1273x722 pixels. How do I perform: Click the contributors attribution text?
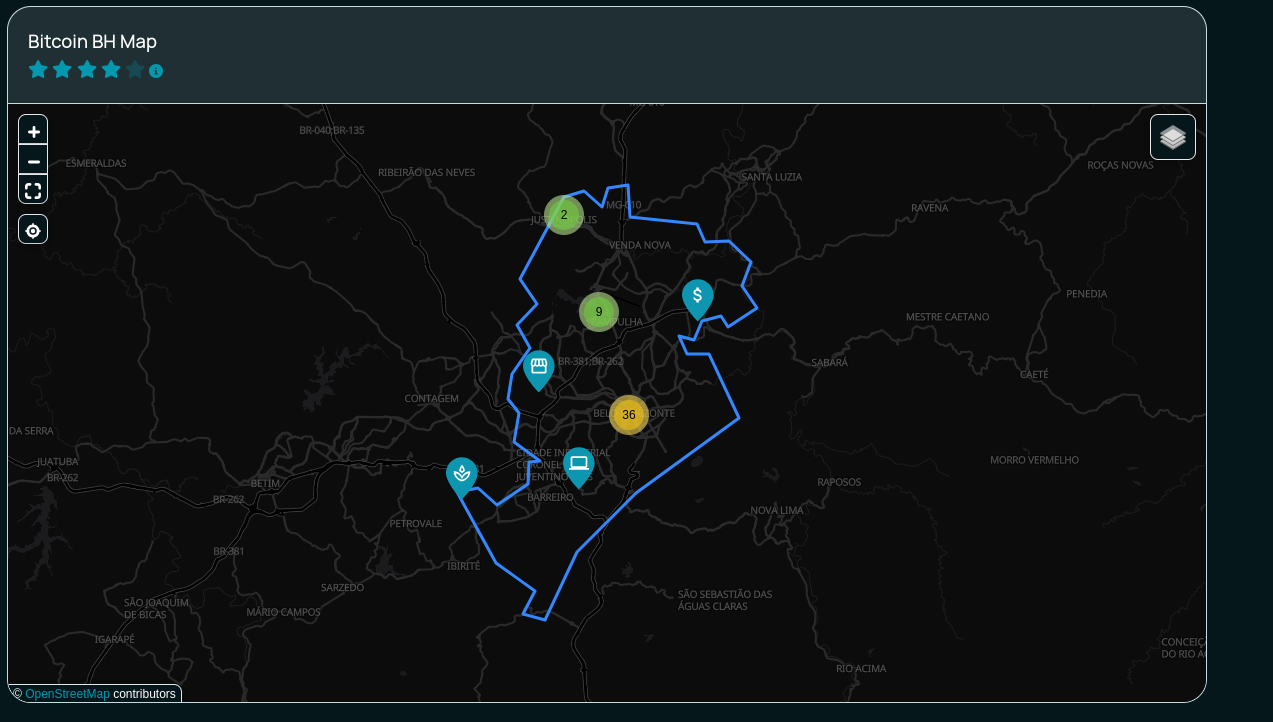pyautogui.click(x=143, y=693)
